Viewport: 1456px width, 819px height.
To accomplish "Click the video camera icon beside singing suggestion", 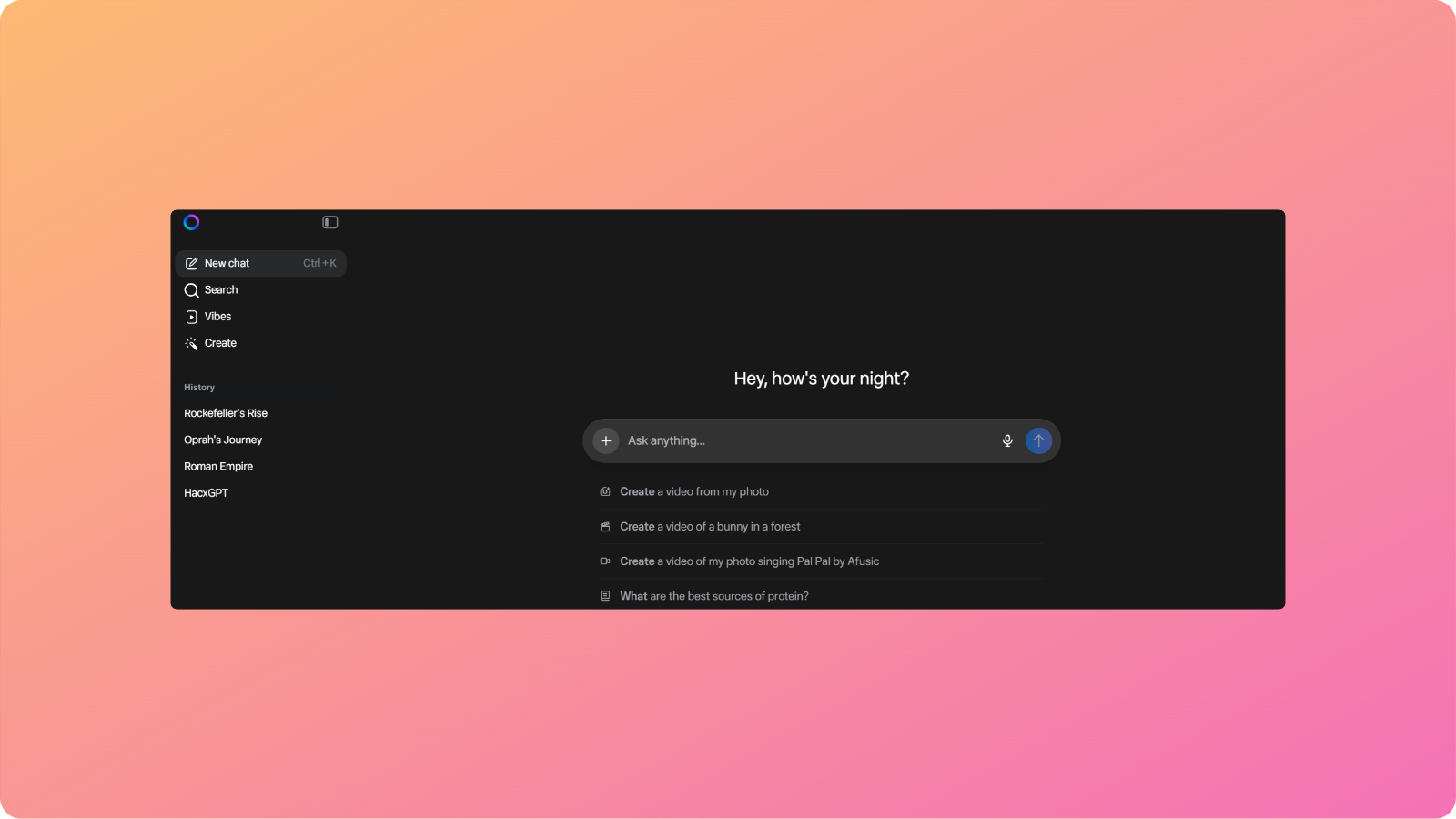I will click(x=604, y=561).
